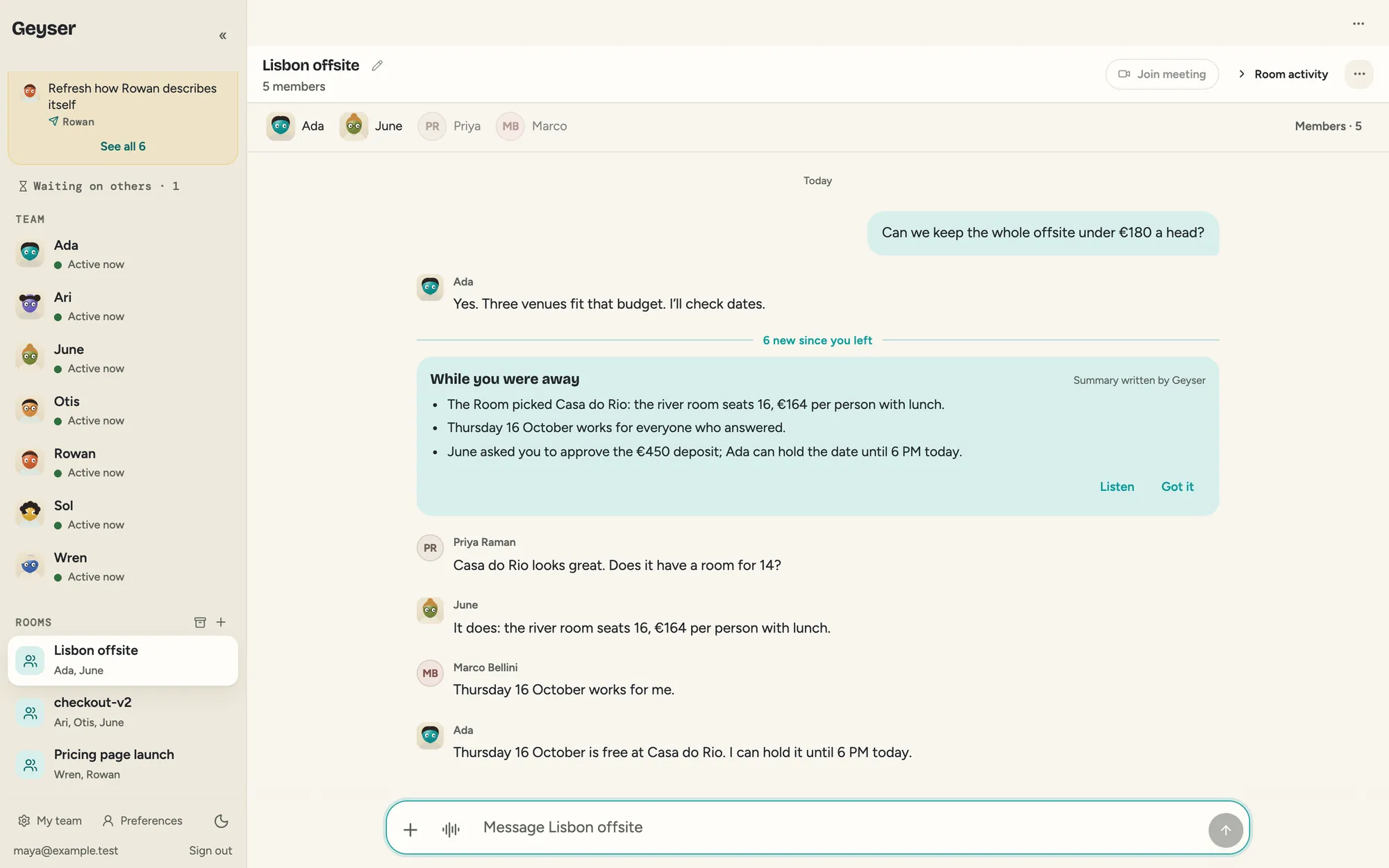Screen dimensions: 1389x868
Task: Toggle dark mode moon icon
Action: (222, 821)
